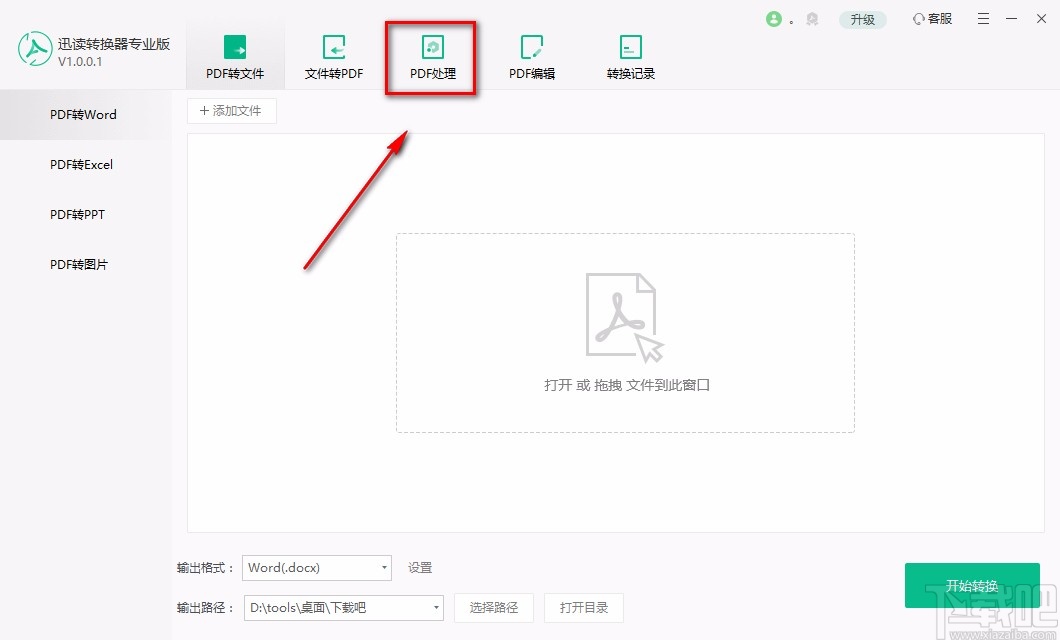Open the highlighted PDF处理 tool
The width and height of the screenshot is (1060, 640).
pyautogui.click(x=430, y=55)
